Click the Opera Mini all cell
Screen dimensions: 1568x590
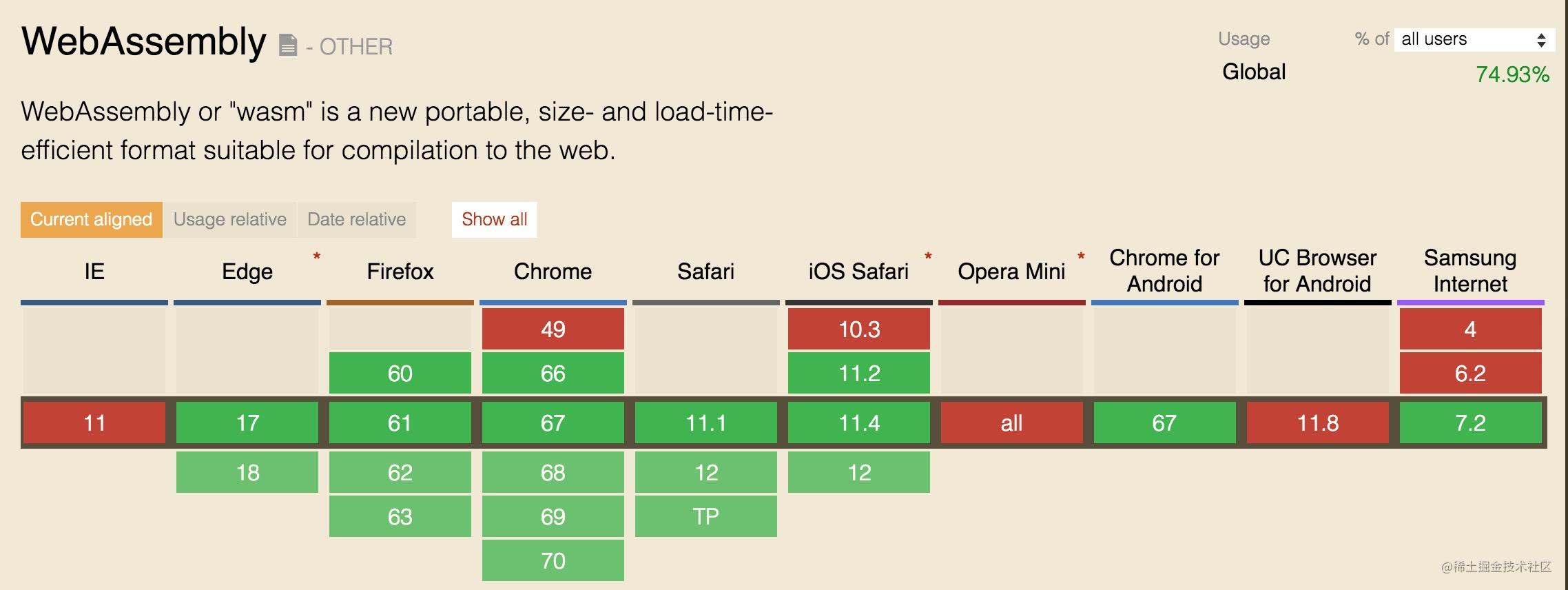1012,423
